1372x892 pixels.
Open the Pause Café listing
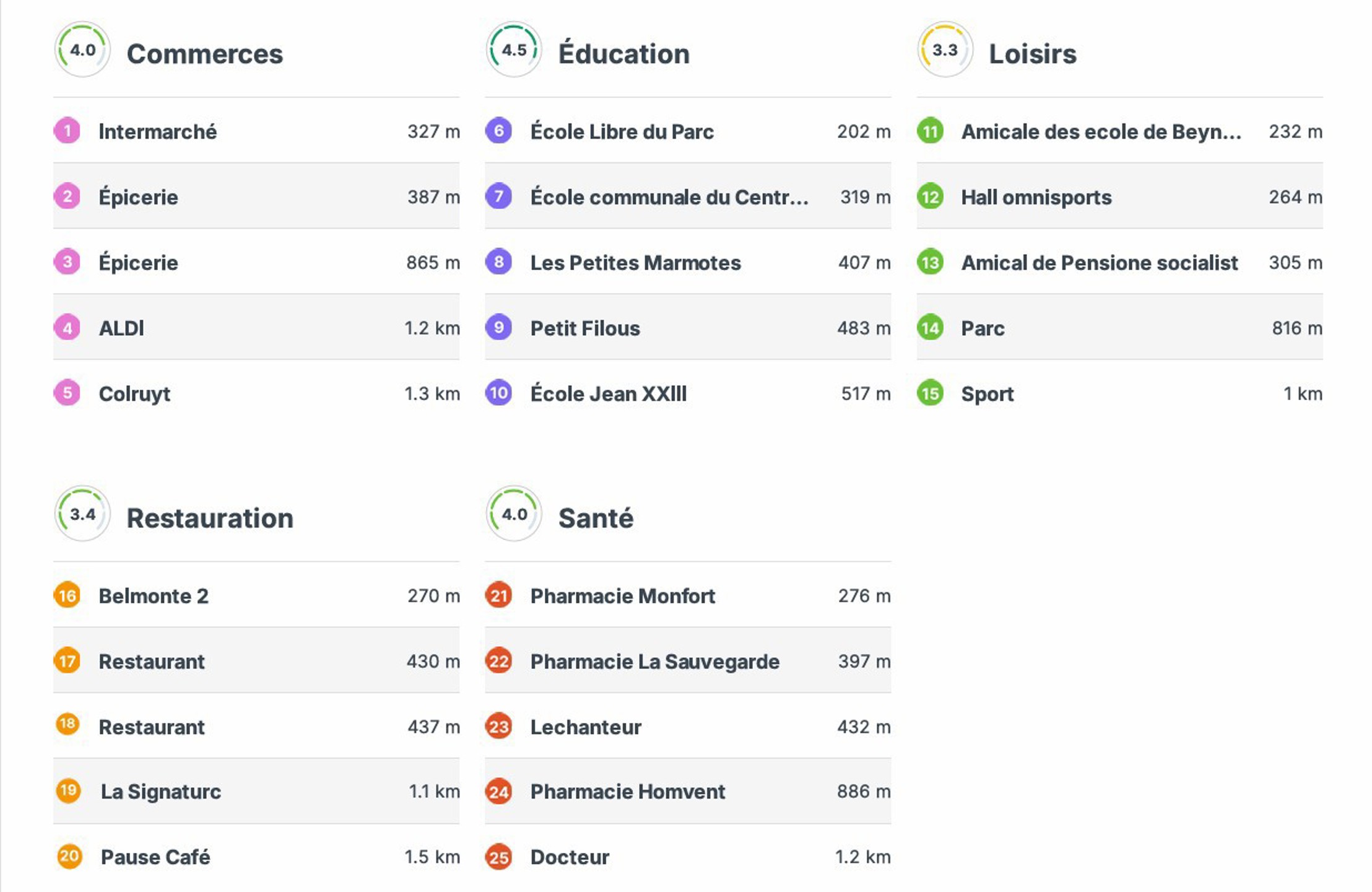(x=155, y=857)
